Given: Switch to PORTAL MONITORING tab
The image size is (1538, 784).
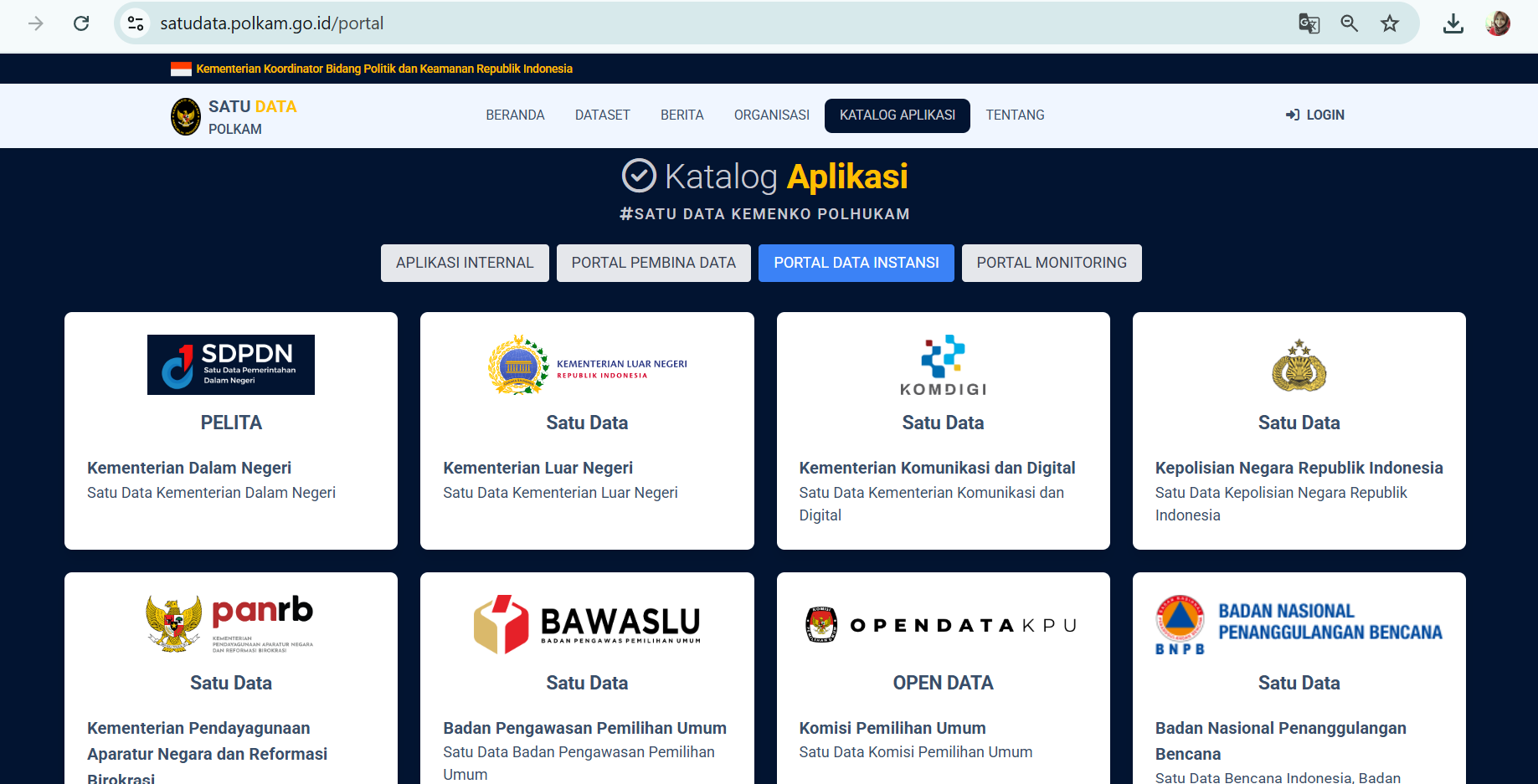Looking at the screenshot, I should pos(1052,263).
